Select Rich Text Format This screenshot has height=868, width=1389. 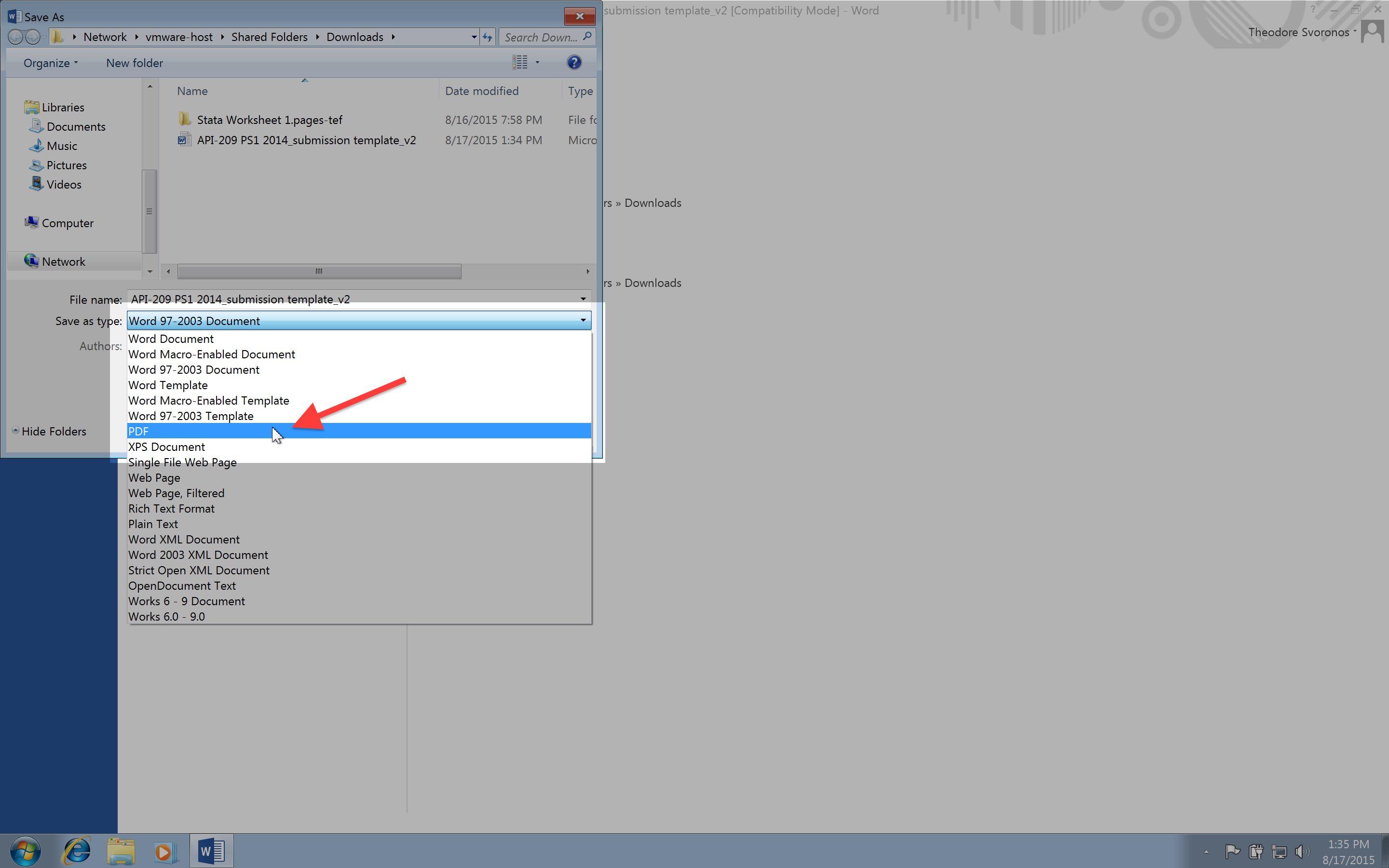(359, 509)
